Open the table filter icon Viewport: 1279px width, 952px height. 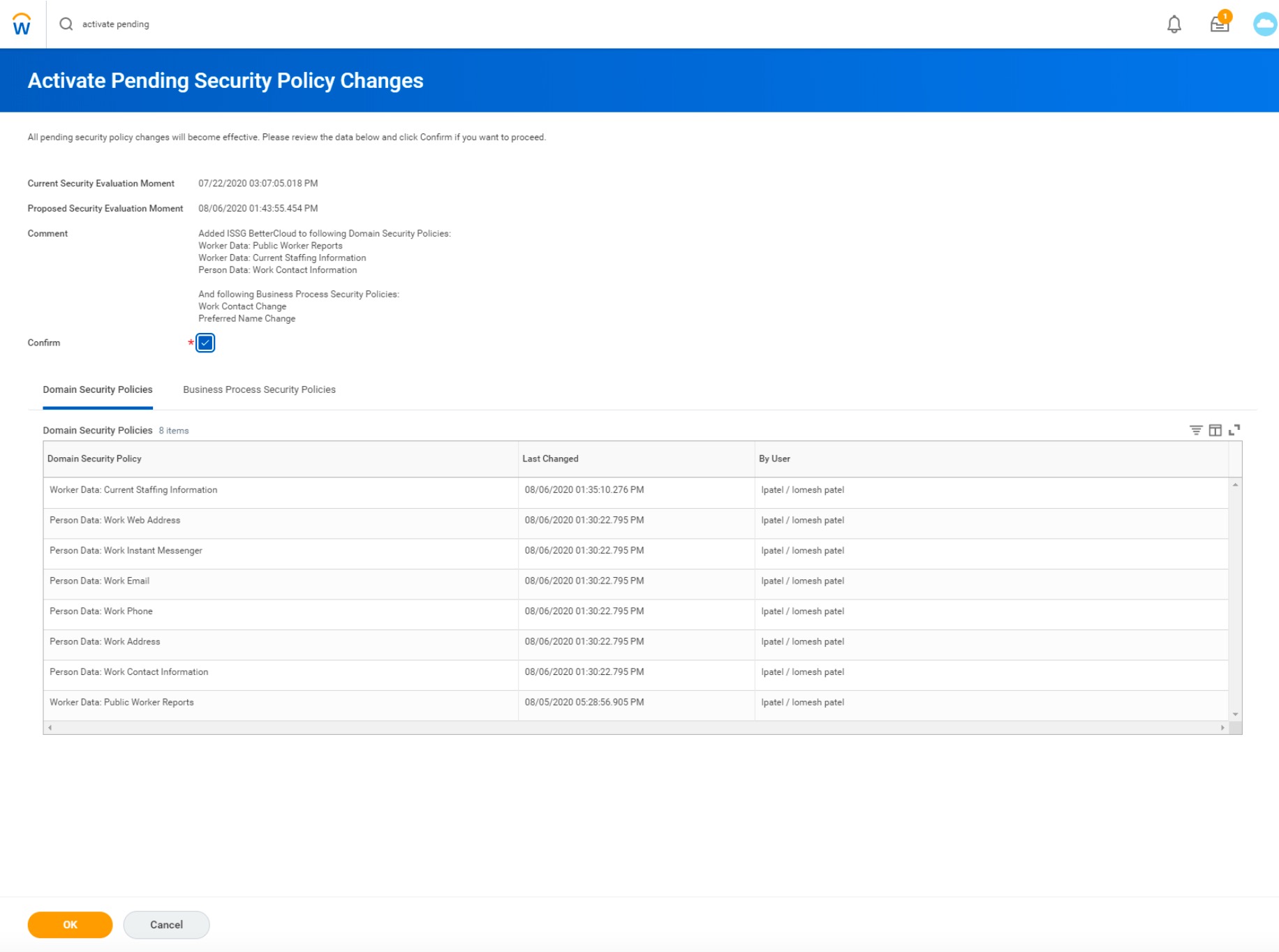pos(1196,430)
